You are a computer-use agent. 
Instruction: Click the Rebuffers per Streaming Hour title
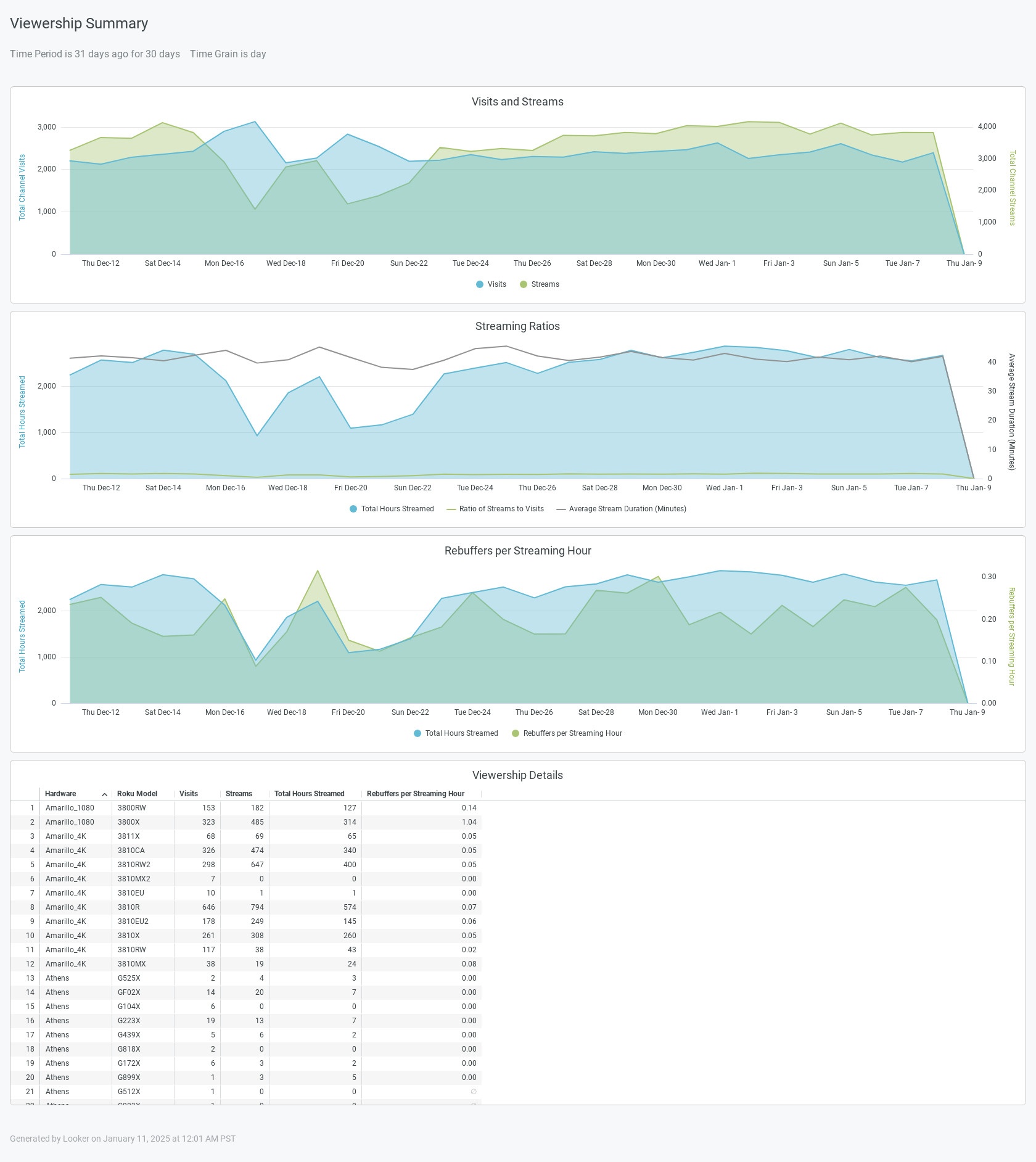pyautogui.click(x=517, y=551)
